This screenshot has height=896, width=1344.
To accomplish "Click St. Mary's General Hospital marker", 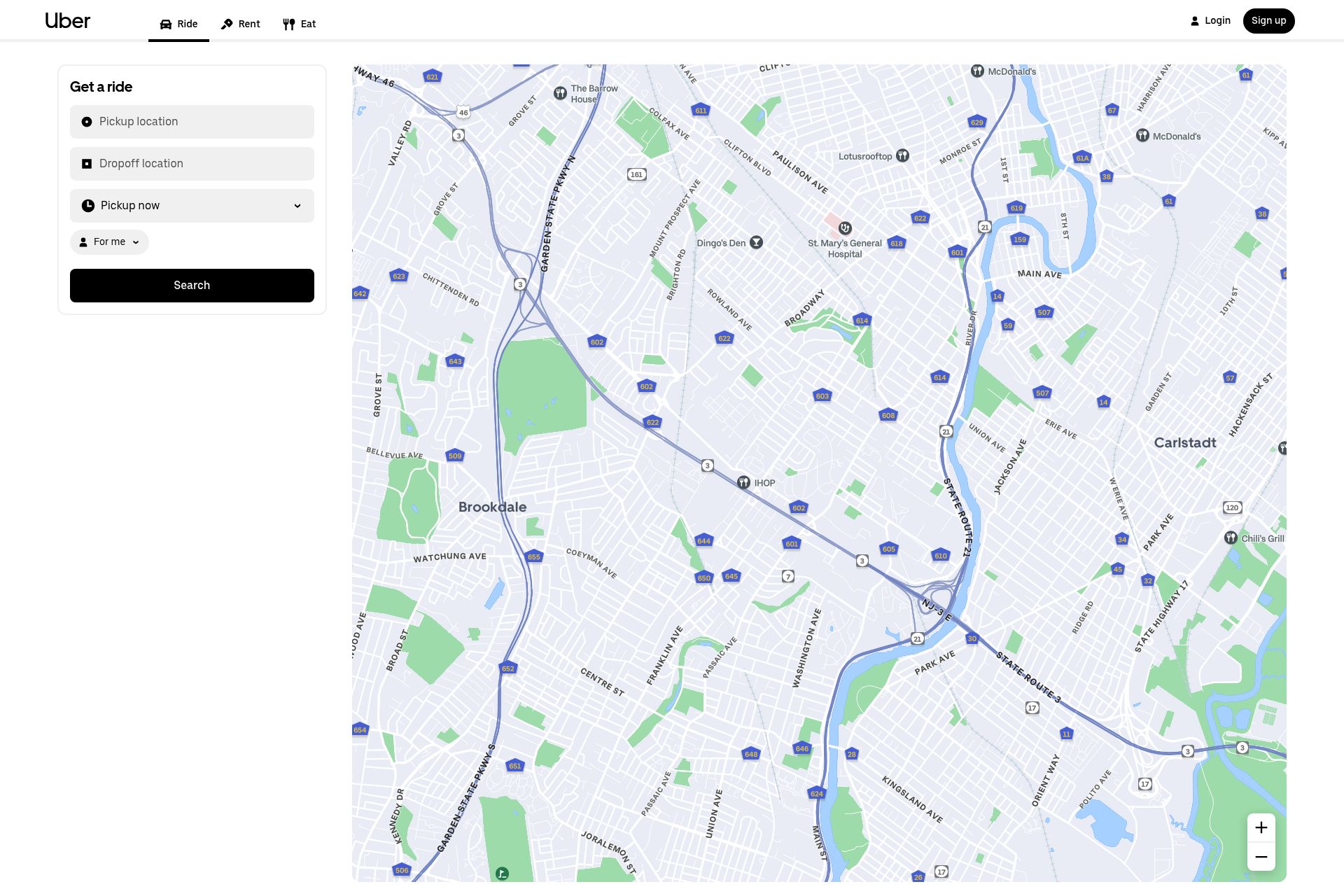I will (x=845, y=228).
